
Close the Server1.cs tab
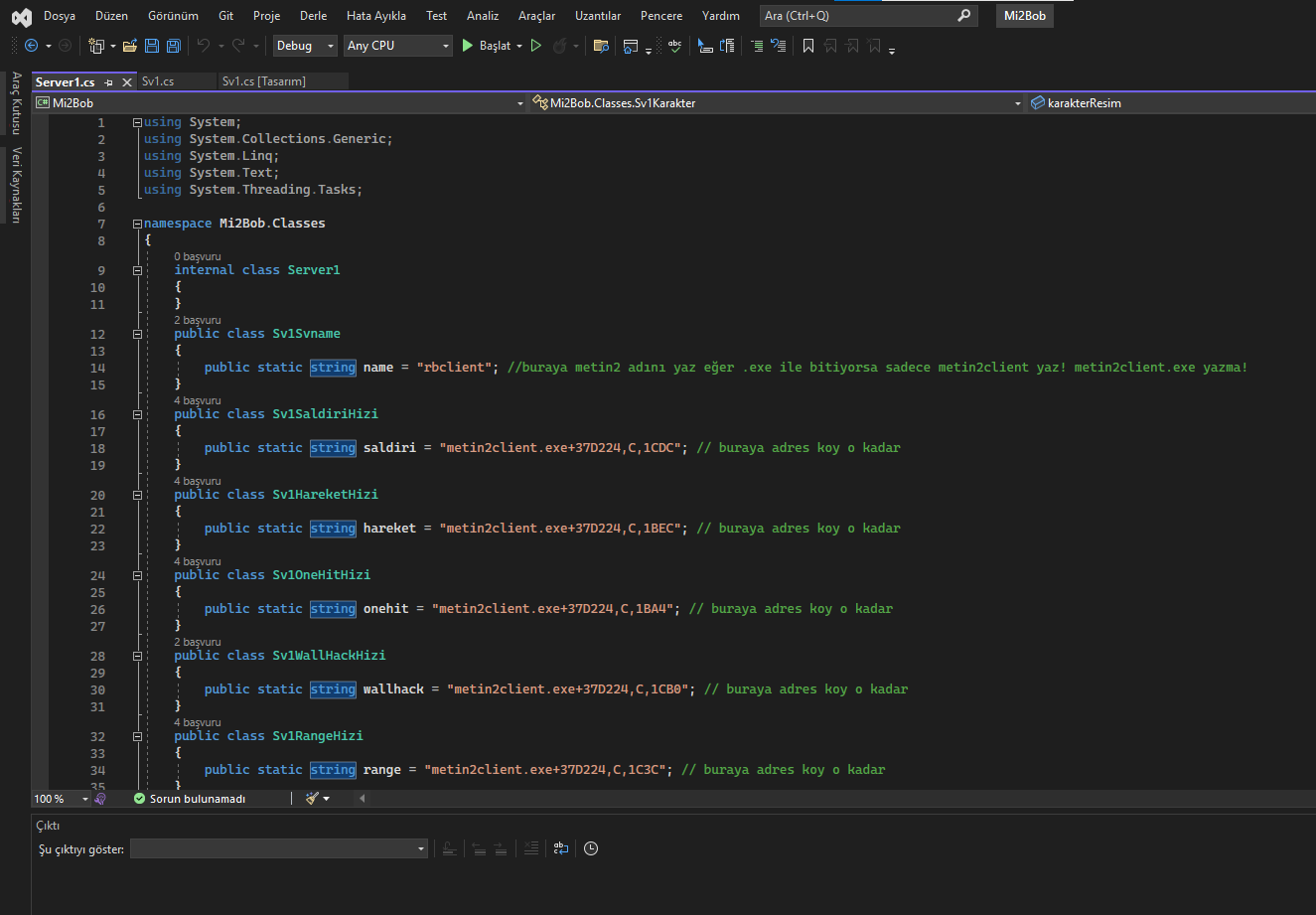tap(126, 82)
